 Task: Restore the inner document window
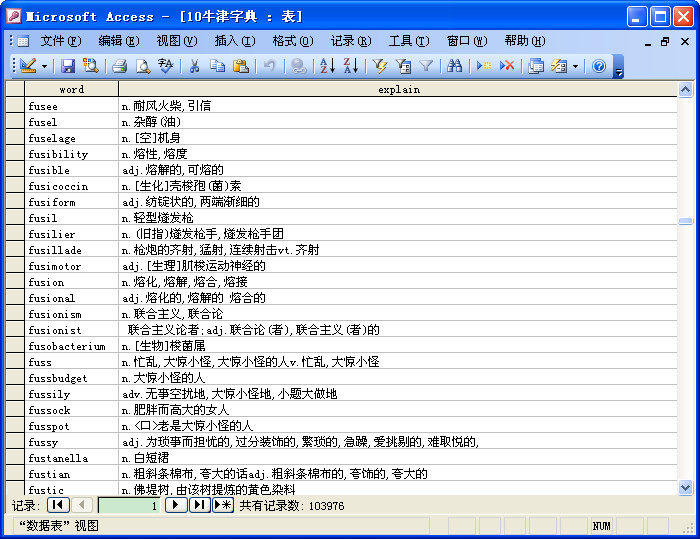[665, 42]
